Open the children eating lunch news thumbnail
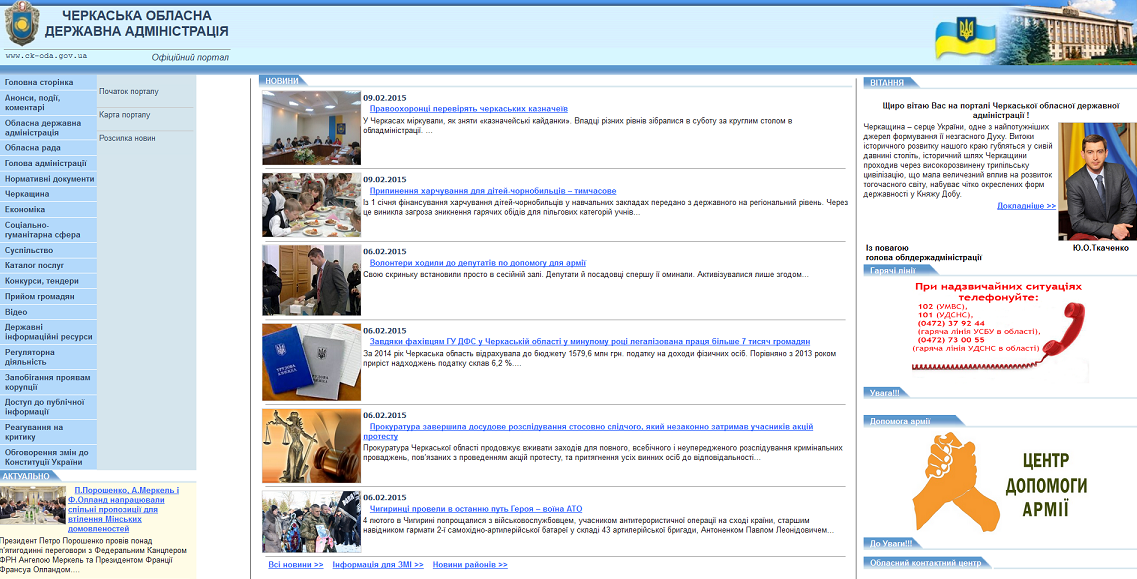 (x=312, y=205)
